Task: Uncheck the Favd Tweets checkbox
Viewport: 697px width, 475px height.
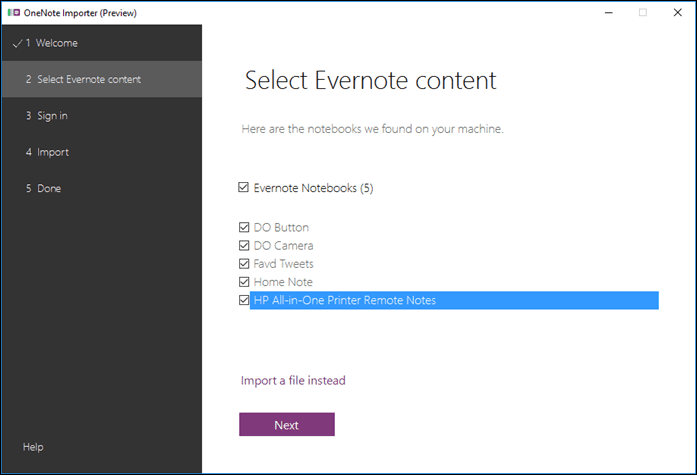Action: (244, 263)
